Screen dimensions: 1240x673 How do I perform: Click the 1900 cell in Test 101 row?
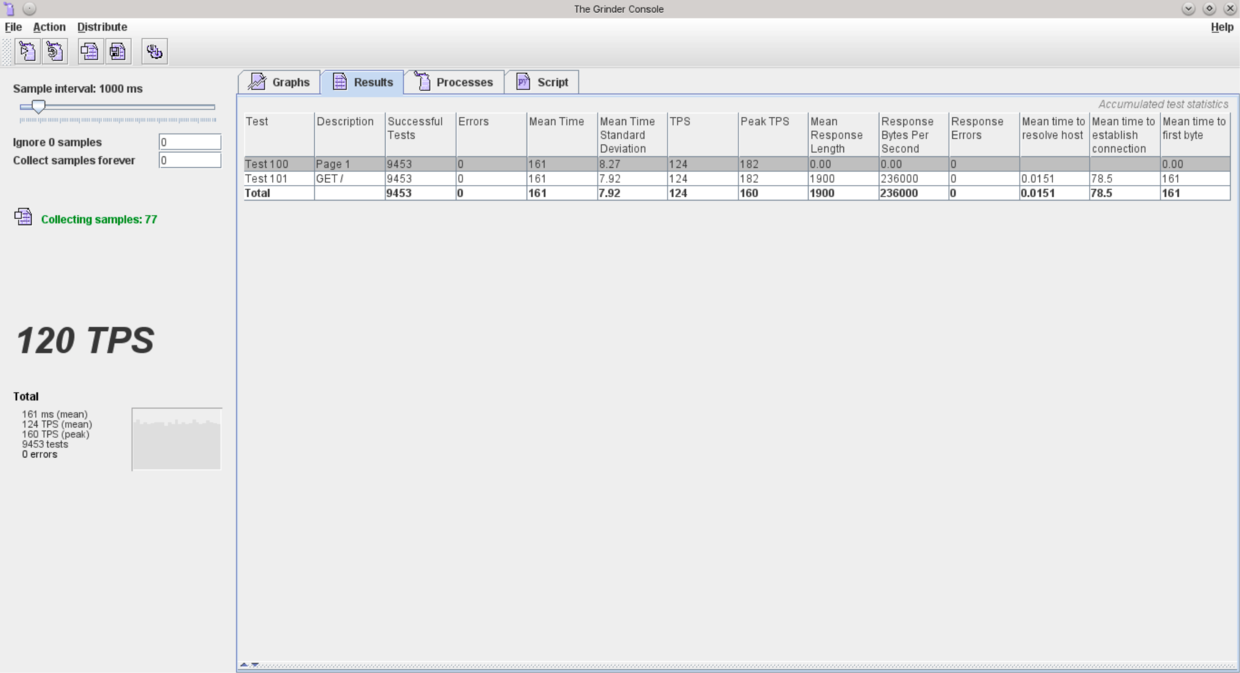click(x=843, y=179)
